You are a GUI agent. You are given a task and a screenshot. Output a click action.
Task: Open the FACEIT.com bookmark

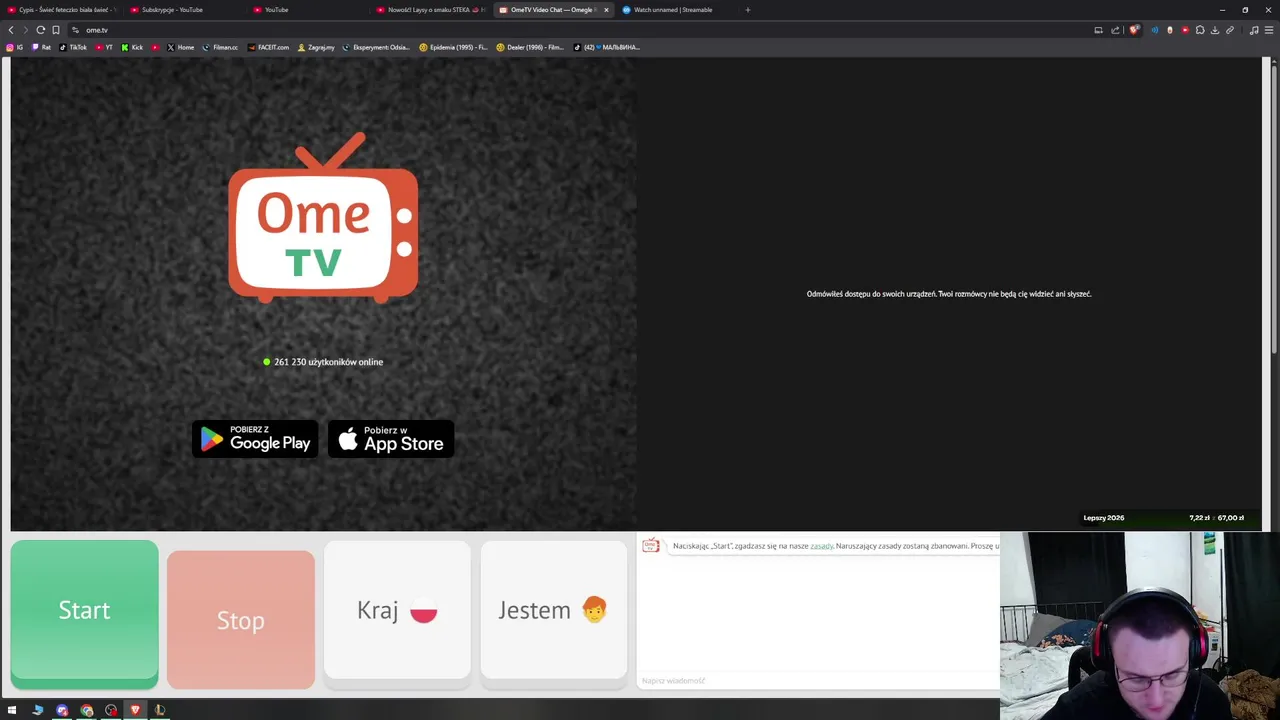click(x=268, y=47)
